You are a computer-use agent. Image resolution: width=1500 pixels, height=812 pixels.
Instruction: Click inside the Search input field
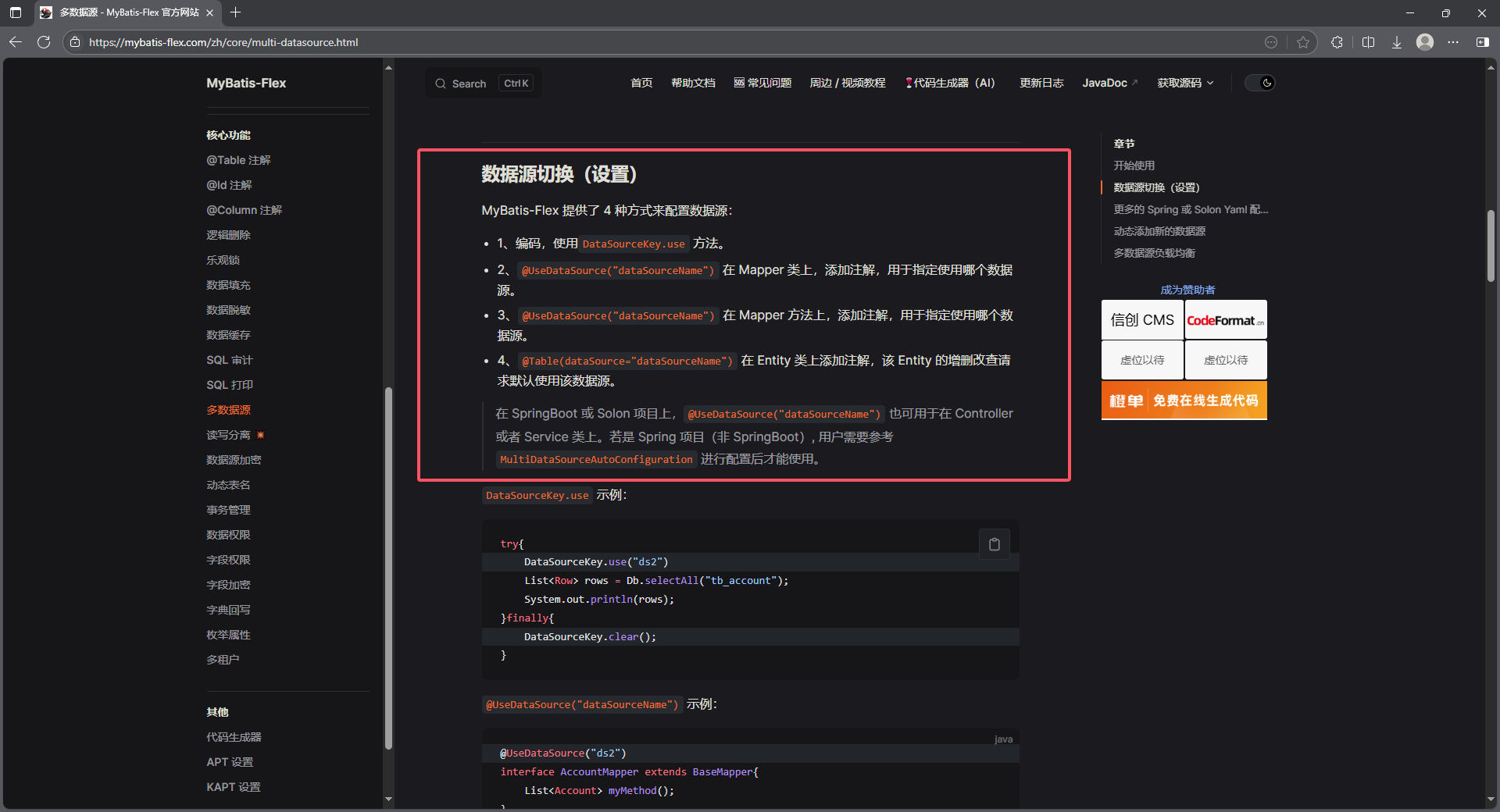[x=477, y=83]
